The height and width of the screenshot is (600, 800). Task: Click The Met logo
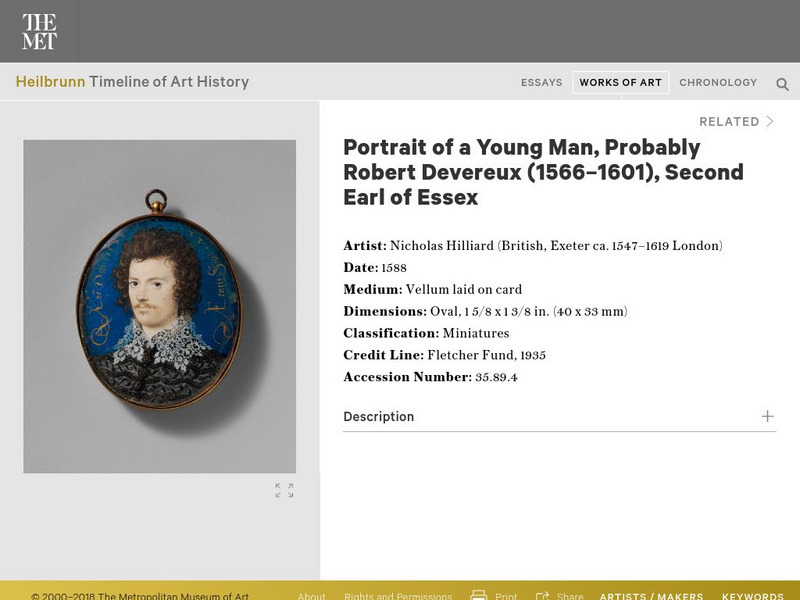point(40,32)
